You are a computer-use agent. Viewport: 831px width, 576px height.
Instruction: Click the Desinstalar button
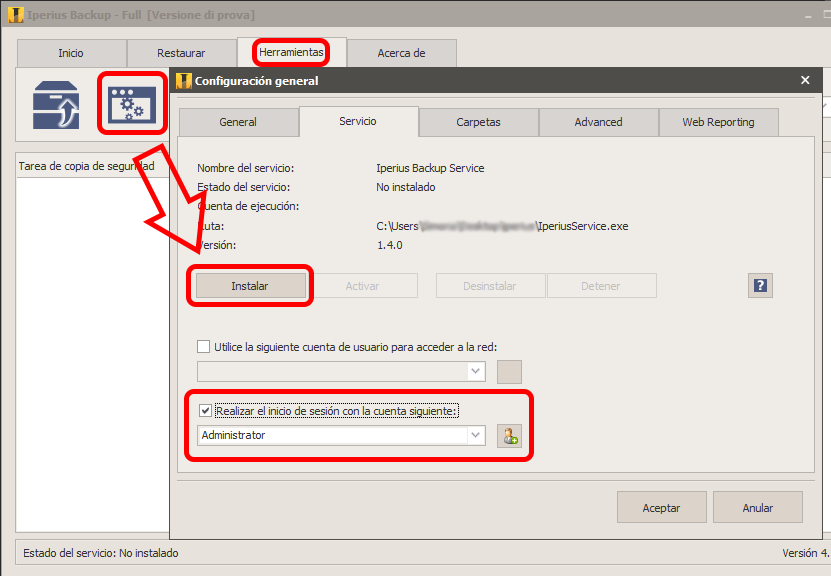(x=490, y=286)
